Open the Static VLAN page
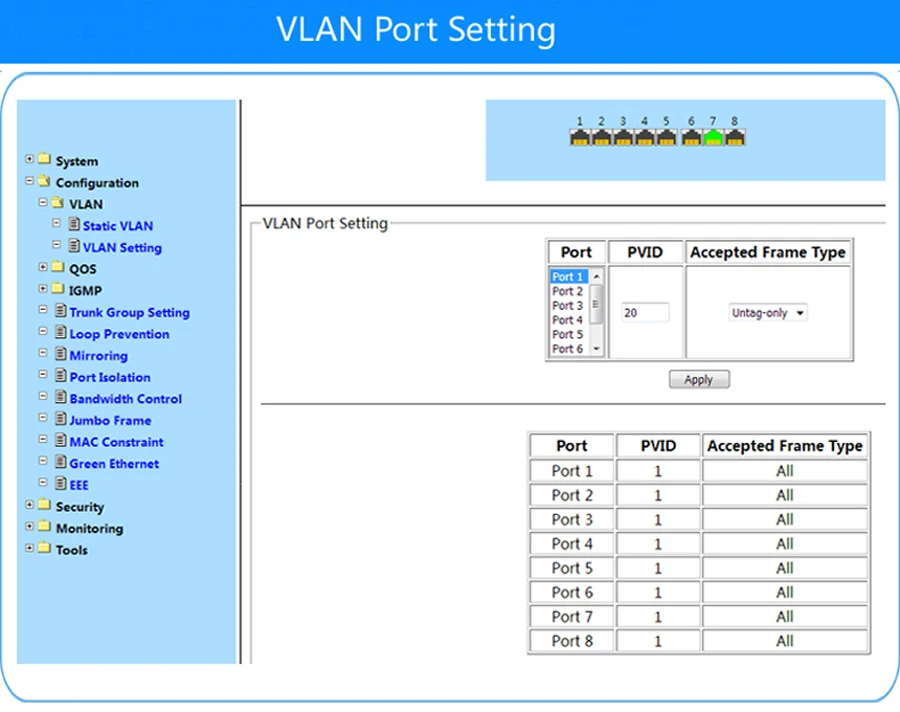This screenshot has width=900, height=712. coord(118,226)
